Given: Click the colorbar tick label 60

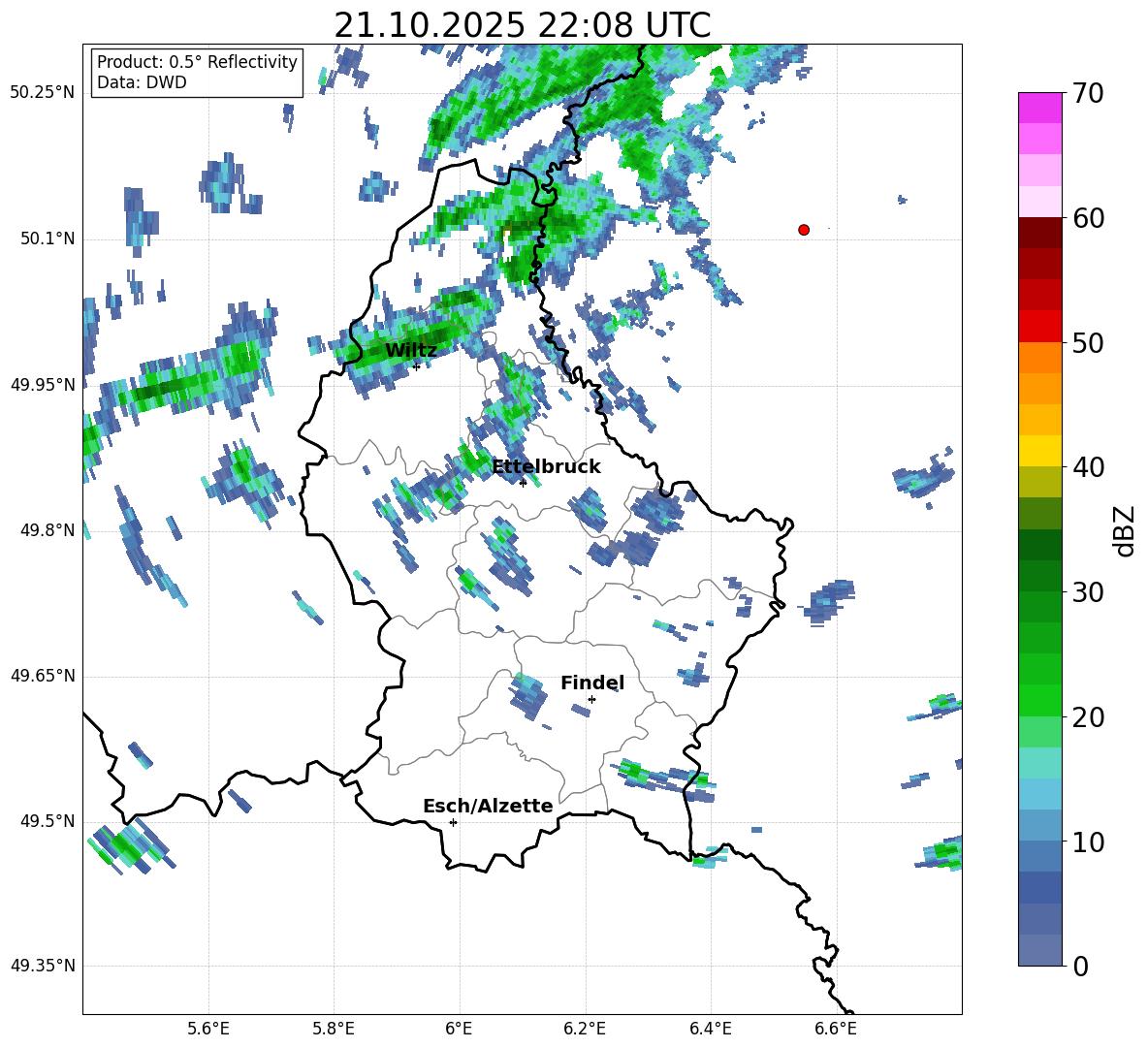Looking at the screenshot, I should [1089, 218].
